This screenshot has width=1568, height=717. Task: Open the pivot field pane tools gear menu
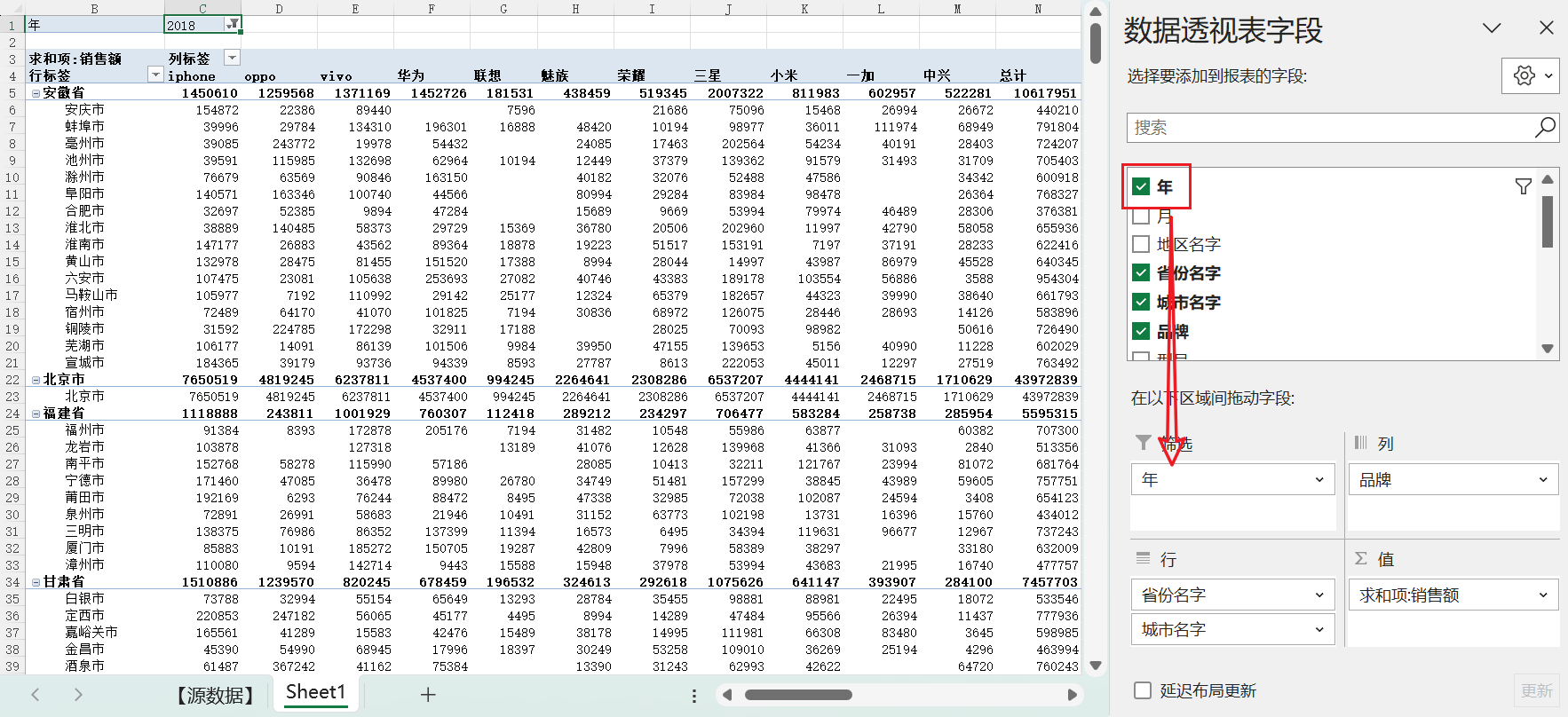tap(1531, 76)
